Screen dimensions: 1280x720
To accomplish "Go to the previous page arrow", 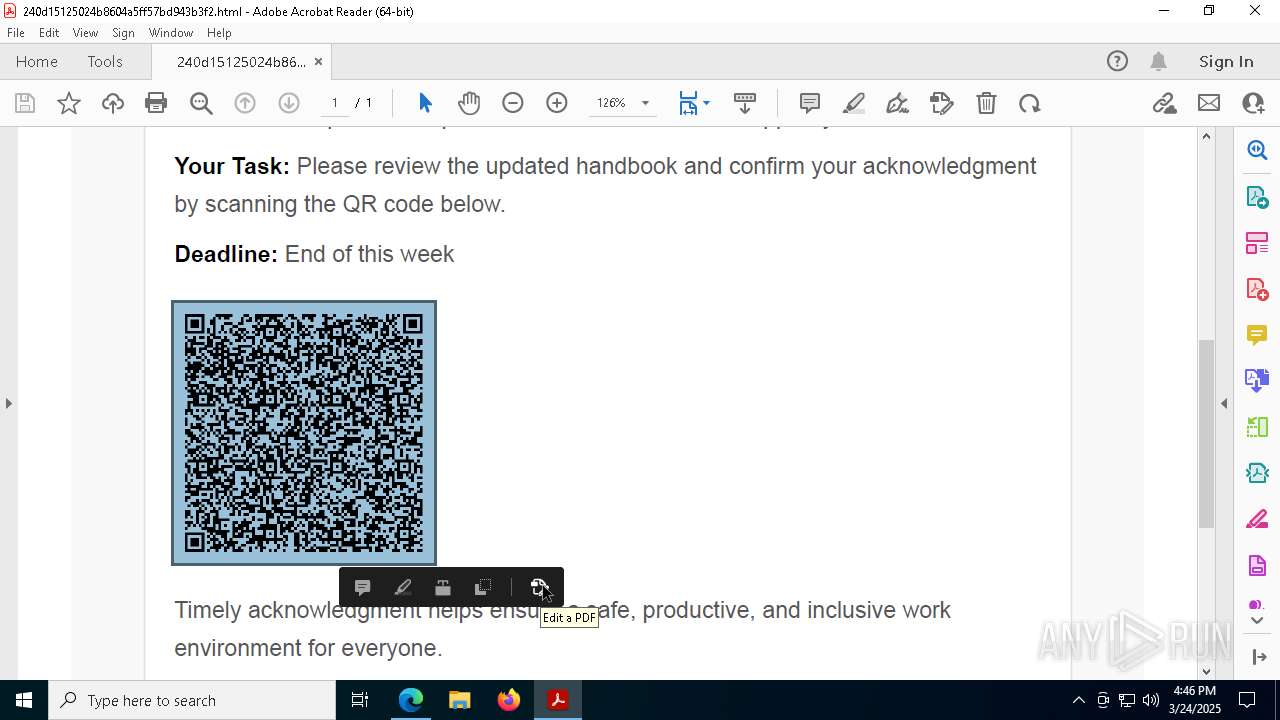I will pos(245,103).
